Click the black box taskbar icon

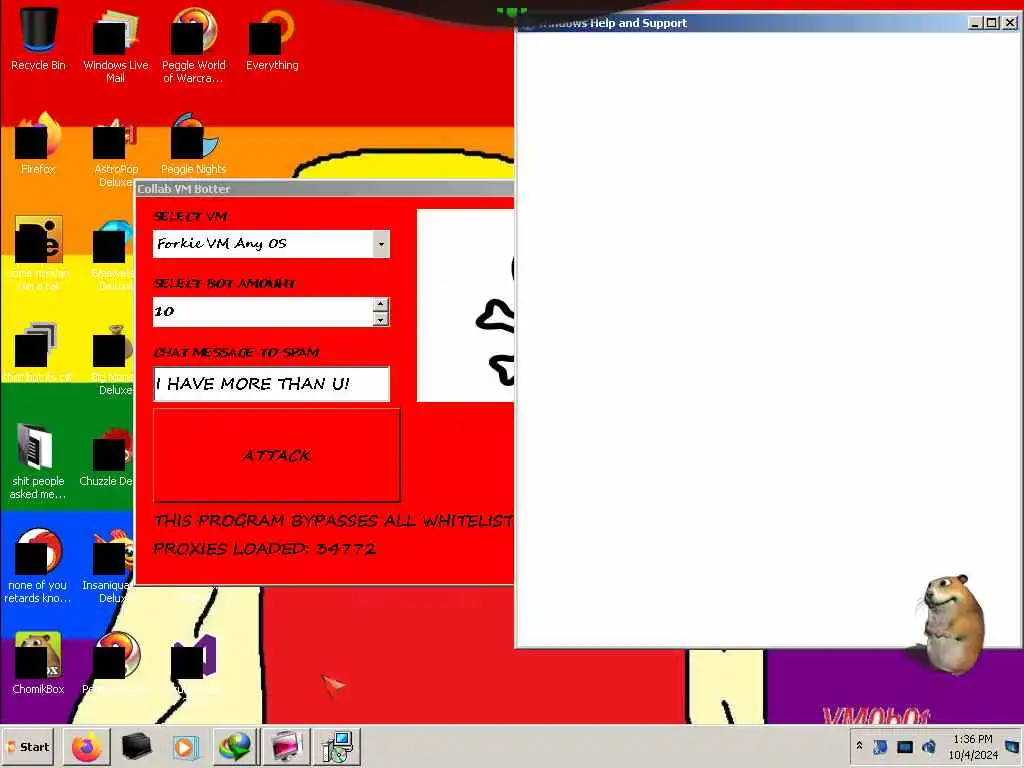(x=136, y=747)
